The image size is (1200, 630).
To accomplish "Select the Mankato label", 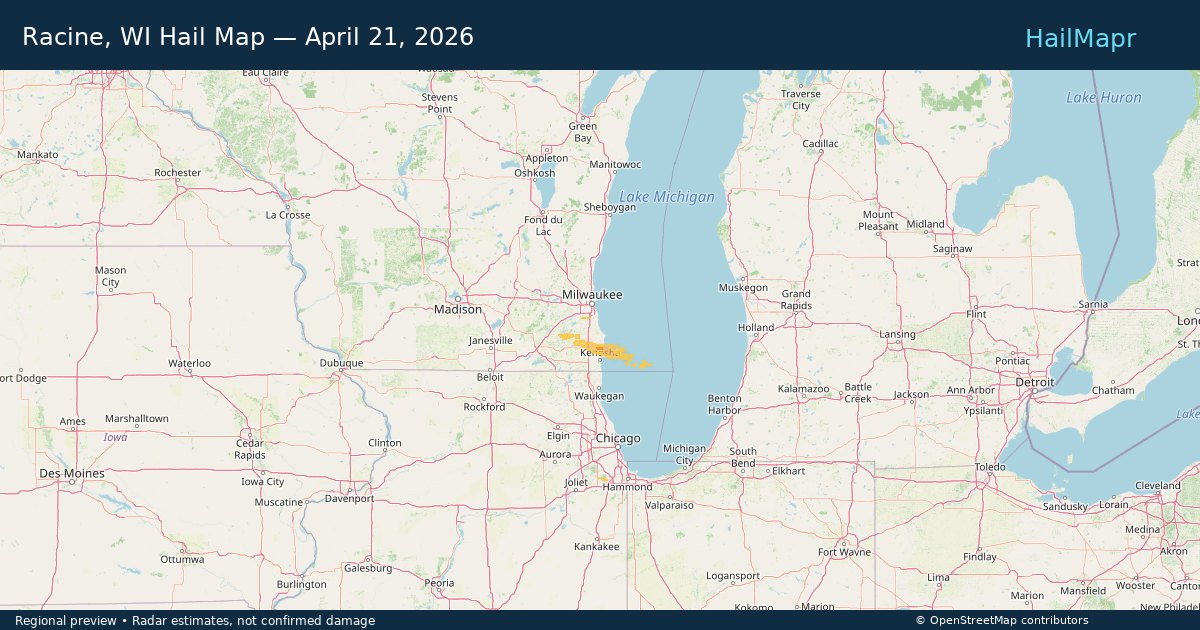I will tap(38, 155).
